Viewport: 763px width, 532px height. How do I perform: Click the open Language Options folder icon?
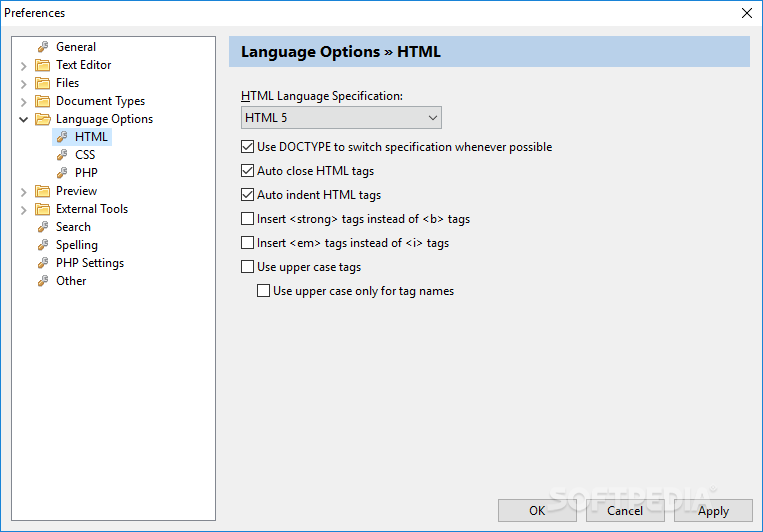tap(43, 119)
